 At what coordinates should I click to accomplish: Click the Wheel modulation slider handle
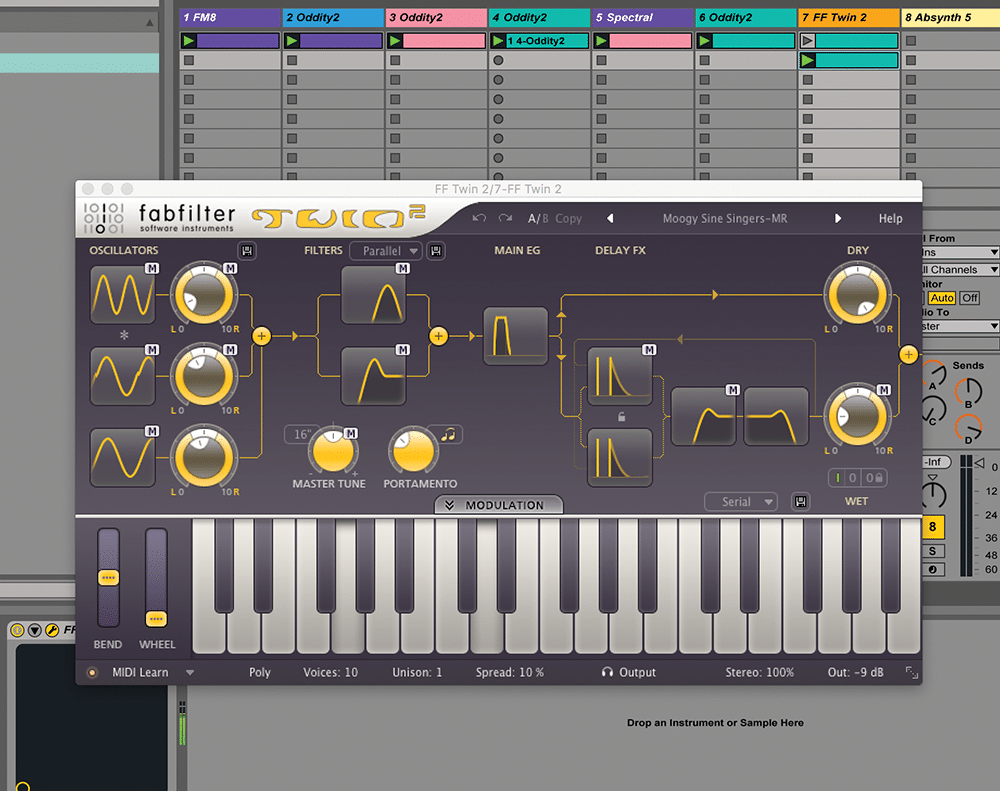(156, 618)
